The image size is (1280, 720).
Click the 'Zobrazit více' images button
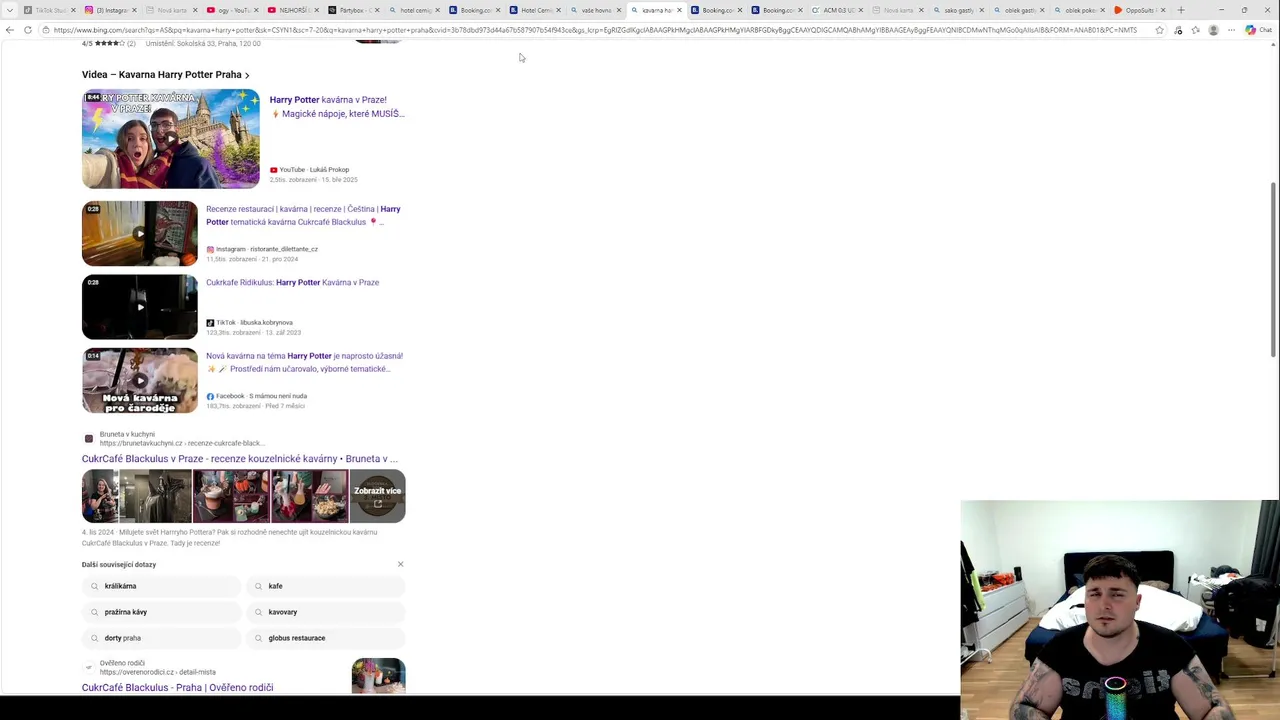tap(377, 496)
